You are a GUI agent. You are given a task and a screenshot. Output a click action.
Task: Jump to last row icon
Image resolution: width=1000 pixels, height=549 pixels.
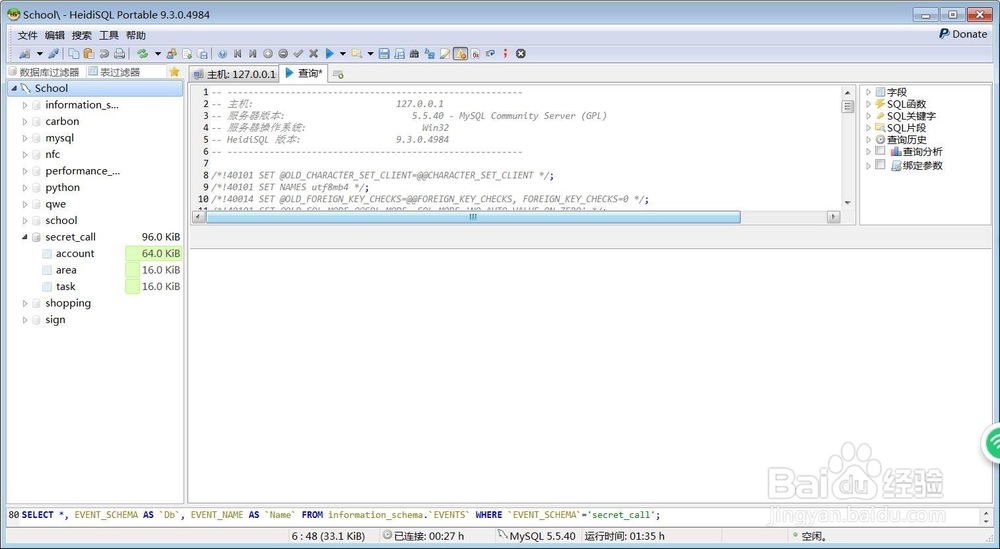[253, 54]
